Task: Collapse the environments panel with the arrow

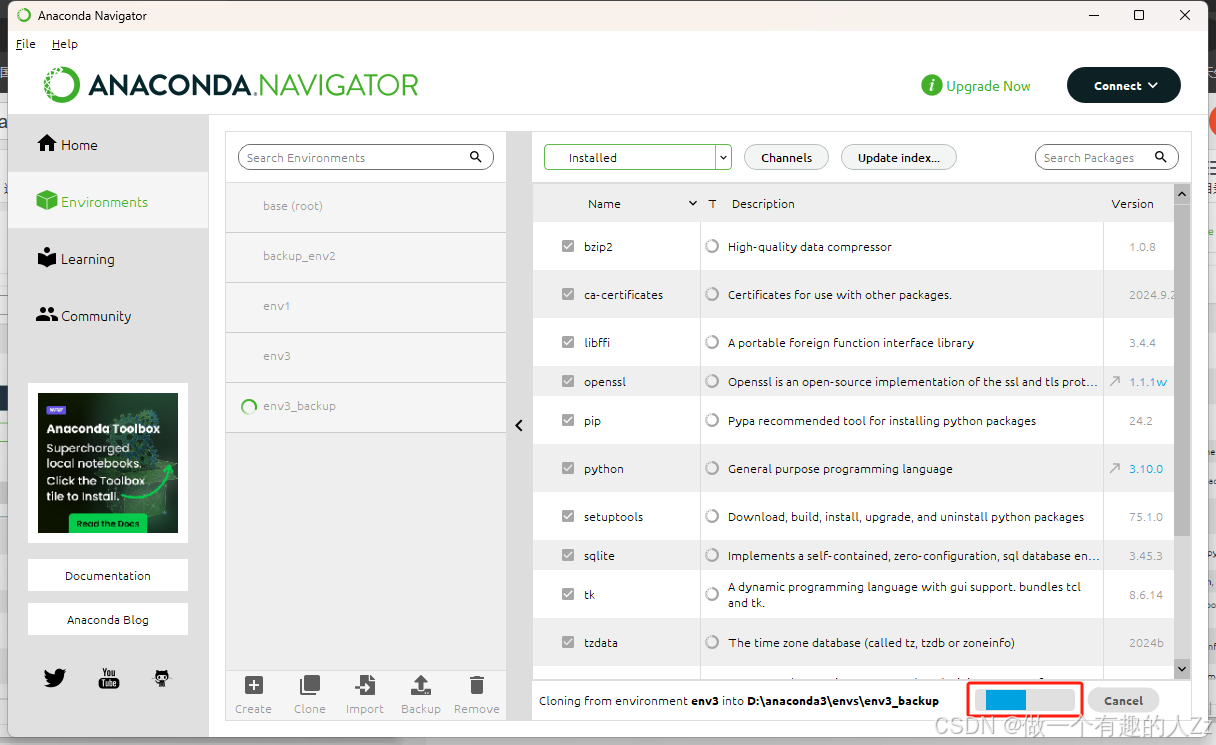Action: coord(519,425)
